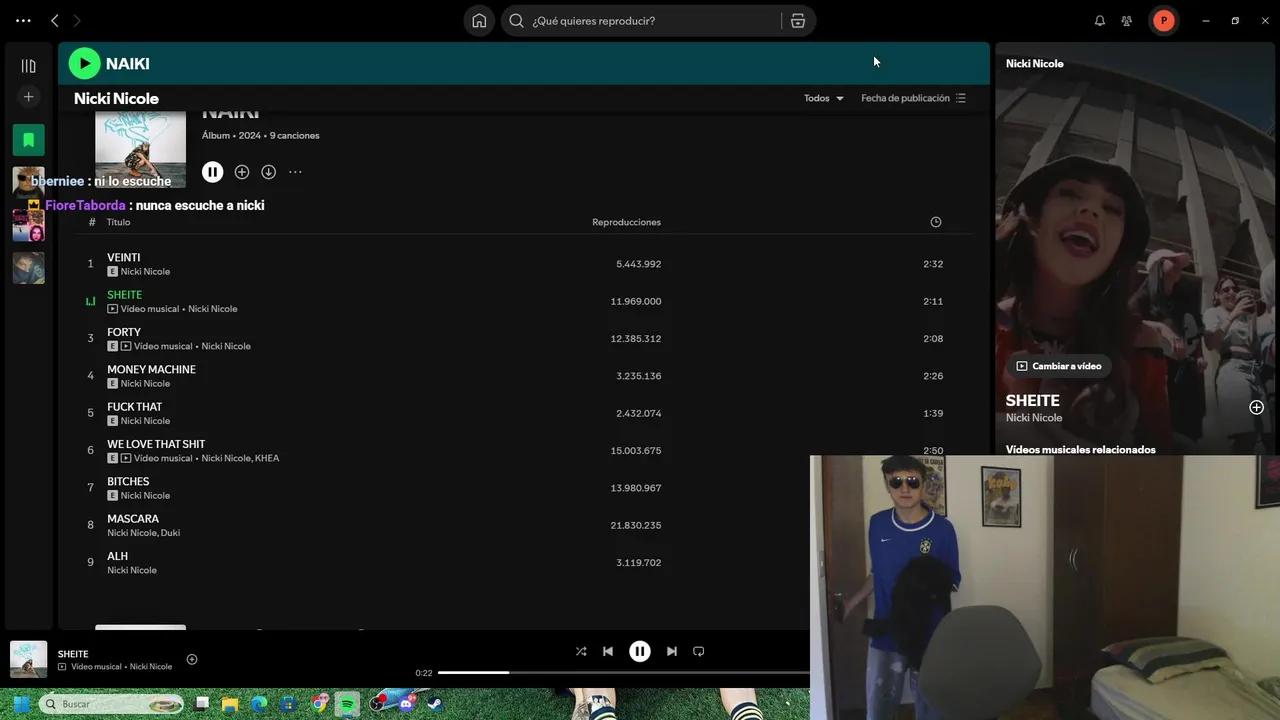The image size is (1280, 720).
Task: Switch to Spotify taskbar icon
Action: [x=347, y=704]
